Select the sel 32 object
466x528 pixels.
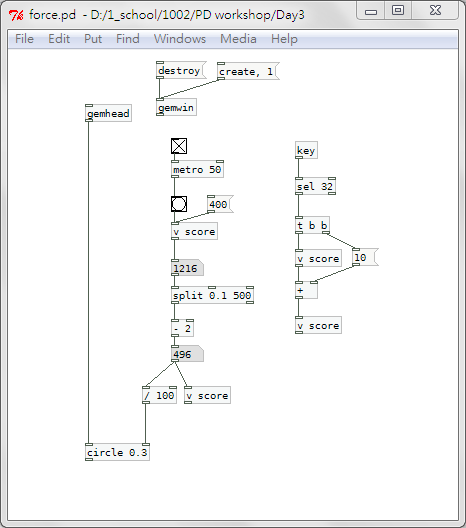(x=315, y=186)
